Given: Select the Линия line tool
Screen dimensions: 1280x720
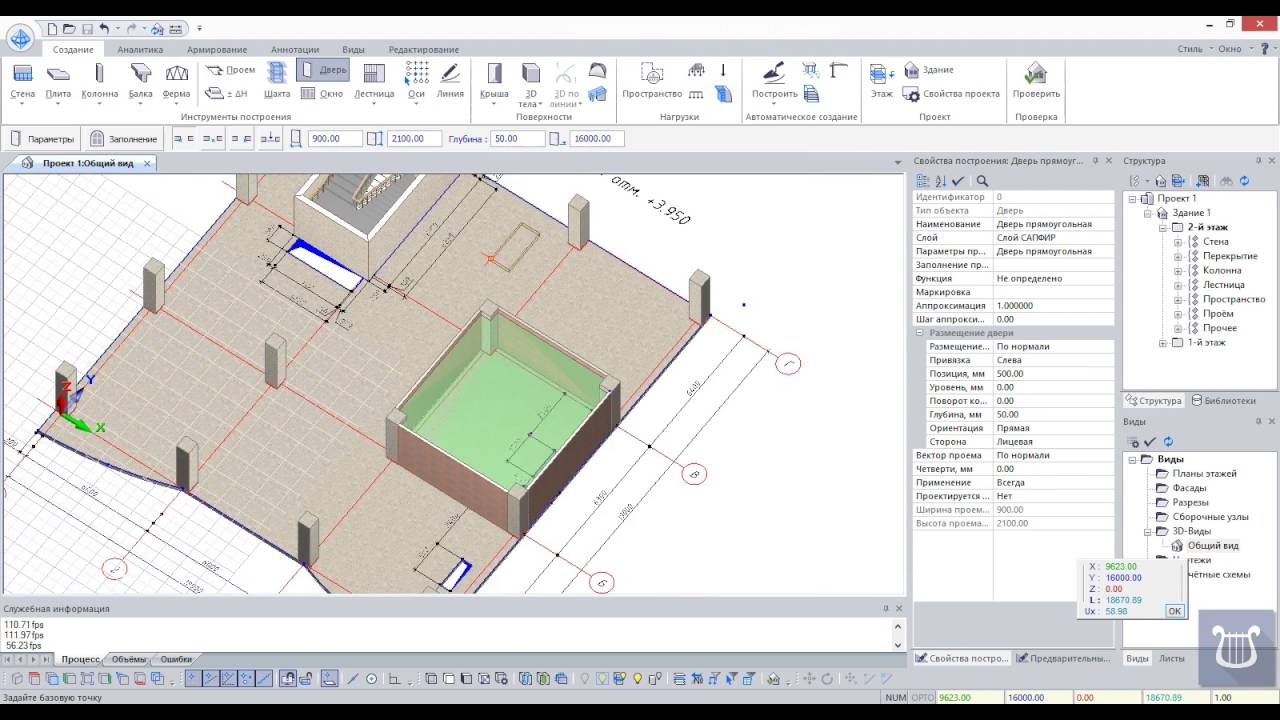Looking at the screenshot, I should tap(450, 82).
